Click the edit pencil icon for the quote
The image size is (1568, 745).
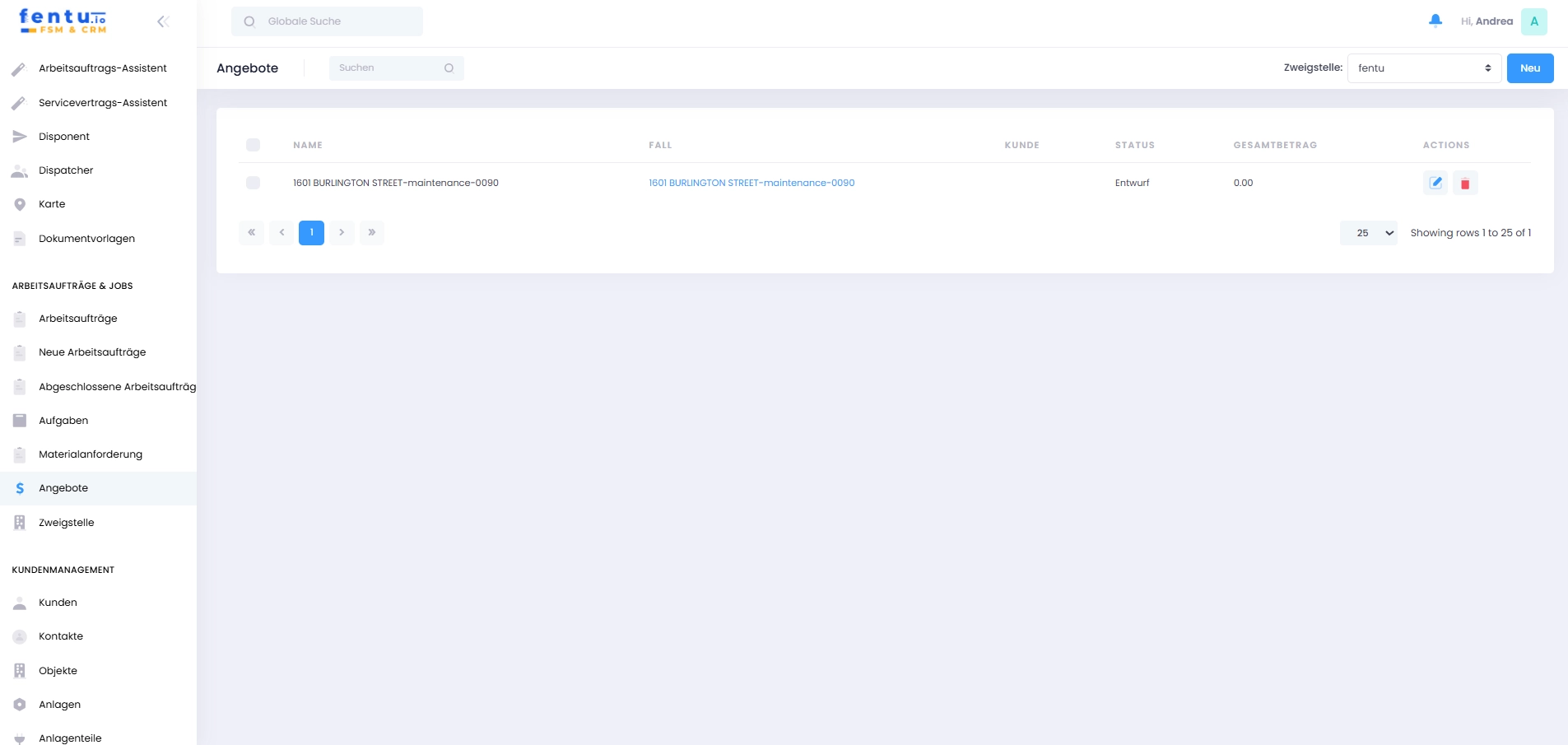pyautogui.click(x=1435, y=183)
